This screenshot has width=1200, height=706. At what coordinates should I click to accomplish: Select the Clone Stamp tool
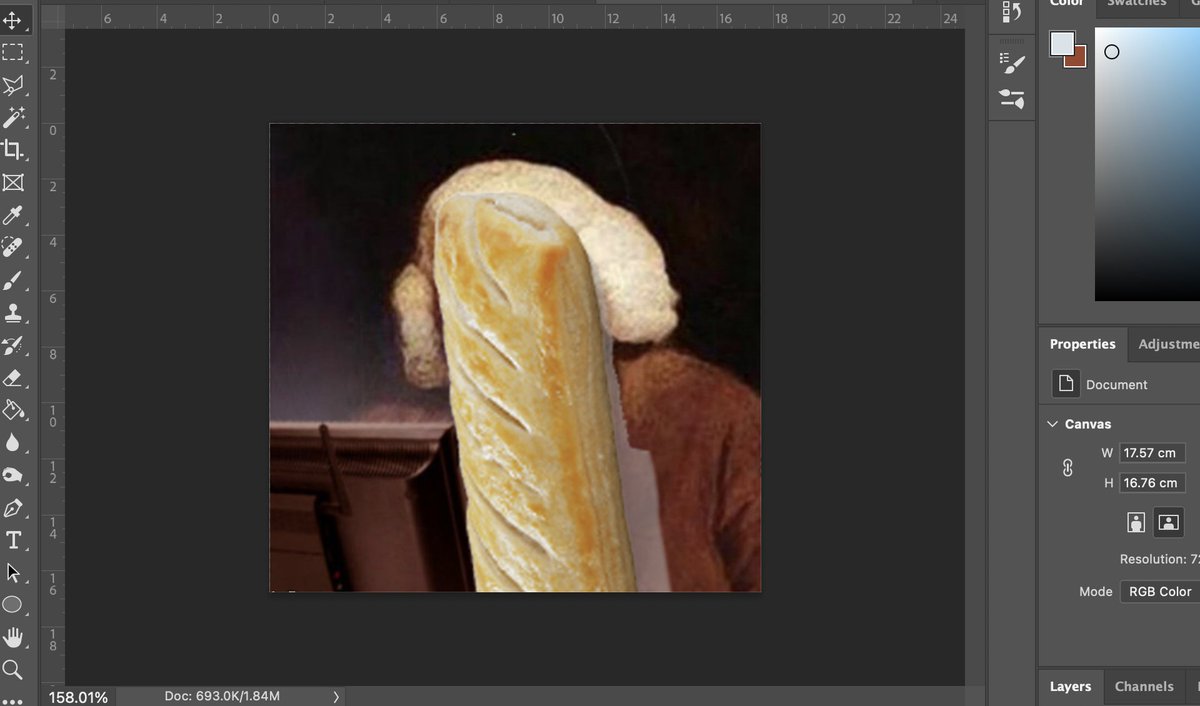pos(13,312)
